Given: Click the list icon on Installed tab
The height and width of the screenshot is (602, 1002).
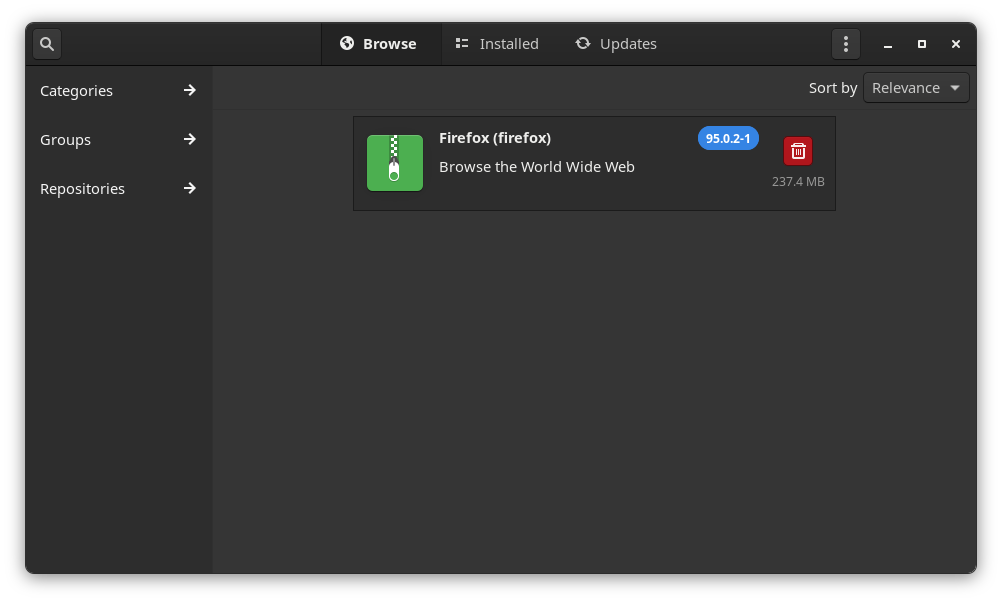Looking at the screenshot, I should tap(462, 43).
